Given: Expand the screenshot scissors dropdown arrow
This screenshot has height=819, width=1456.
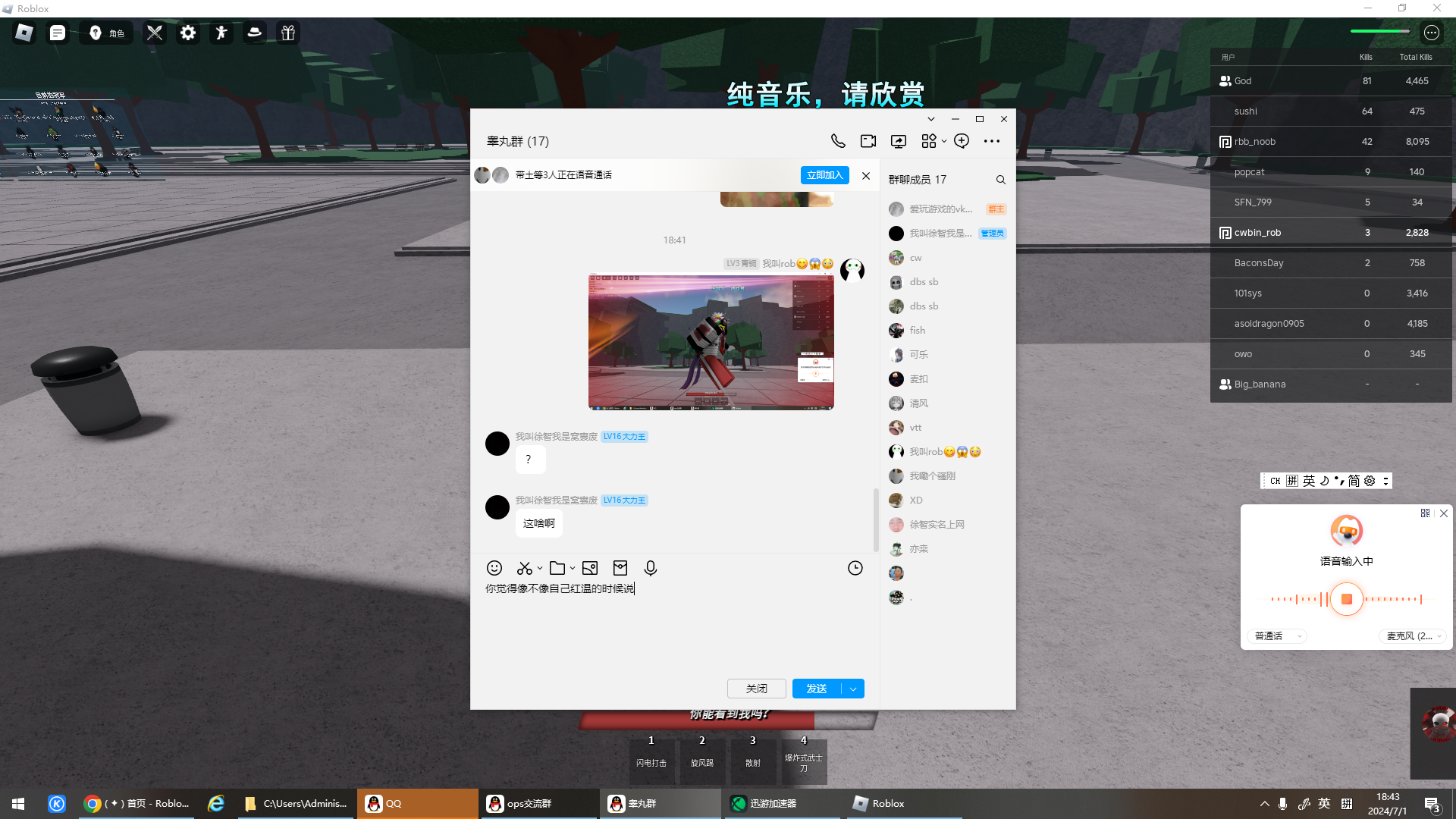Looking at the screenshot, I should click(x=540, y=568).
